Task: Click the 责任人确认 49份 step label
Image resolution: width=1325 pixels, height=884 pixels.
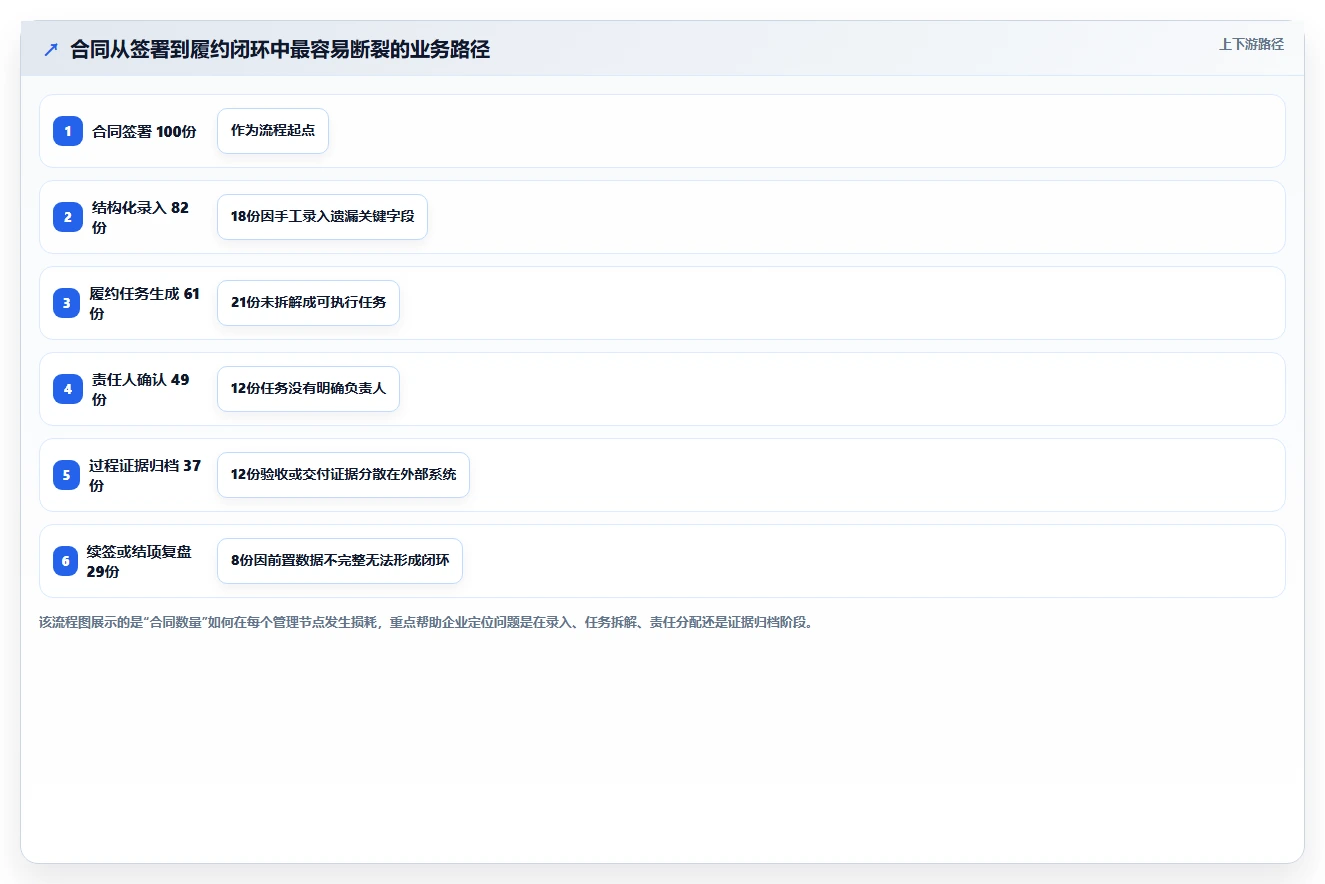Action: coord(141,389)
